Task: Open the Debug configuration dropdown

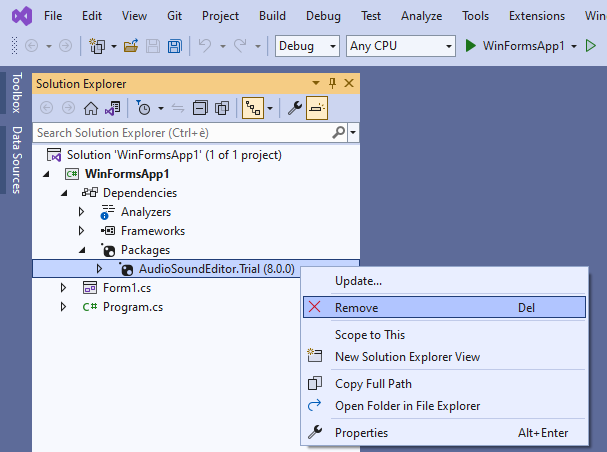Action: click(x=308, y=46)
